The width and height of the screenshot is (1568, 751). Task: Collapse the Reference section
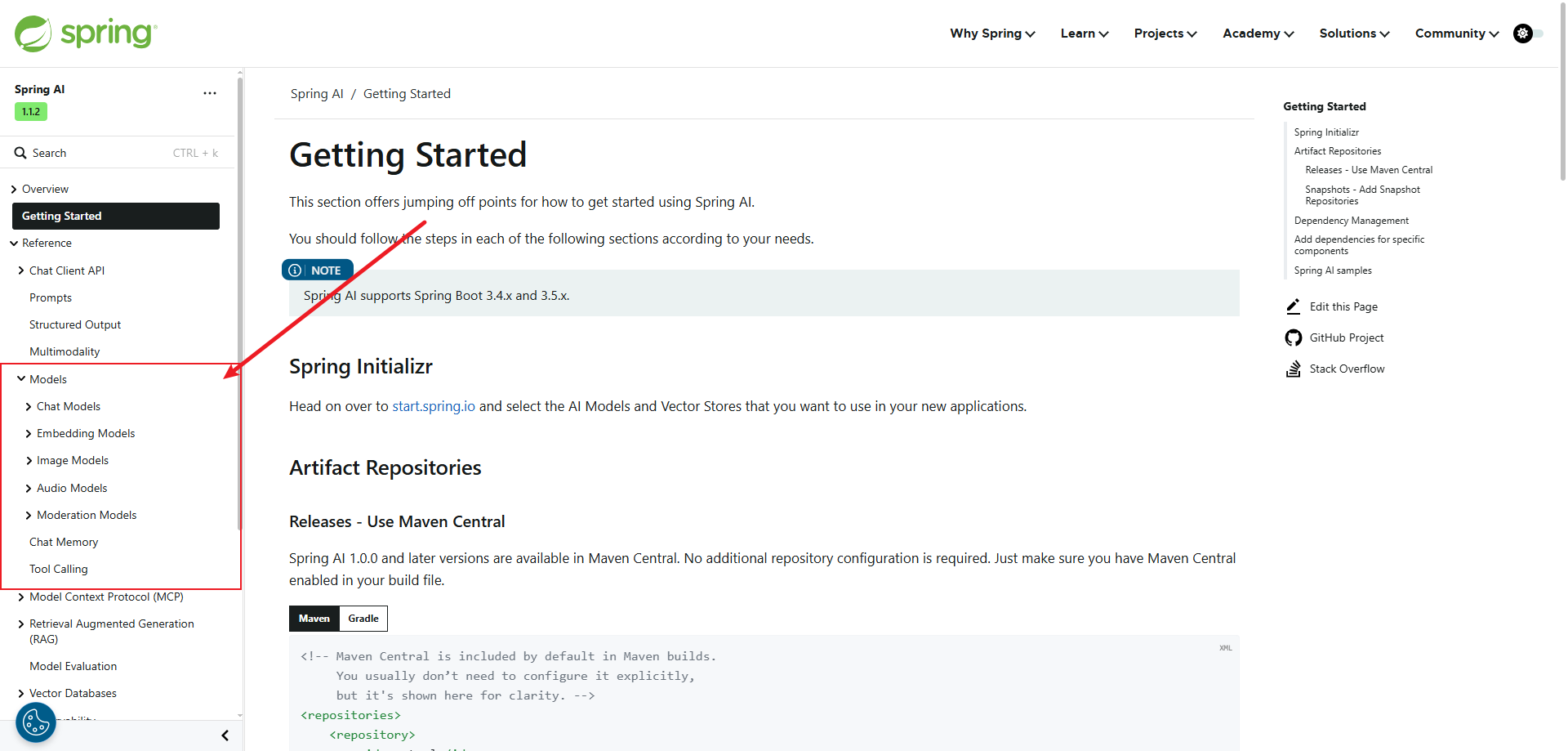click(14, 243)
